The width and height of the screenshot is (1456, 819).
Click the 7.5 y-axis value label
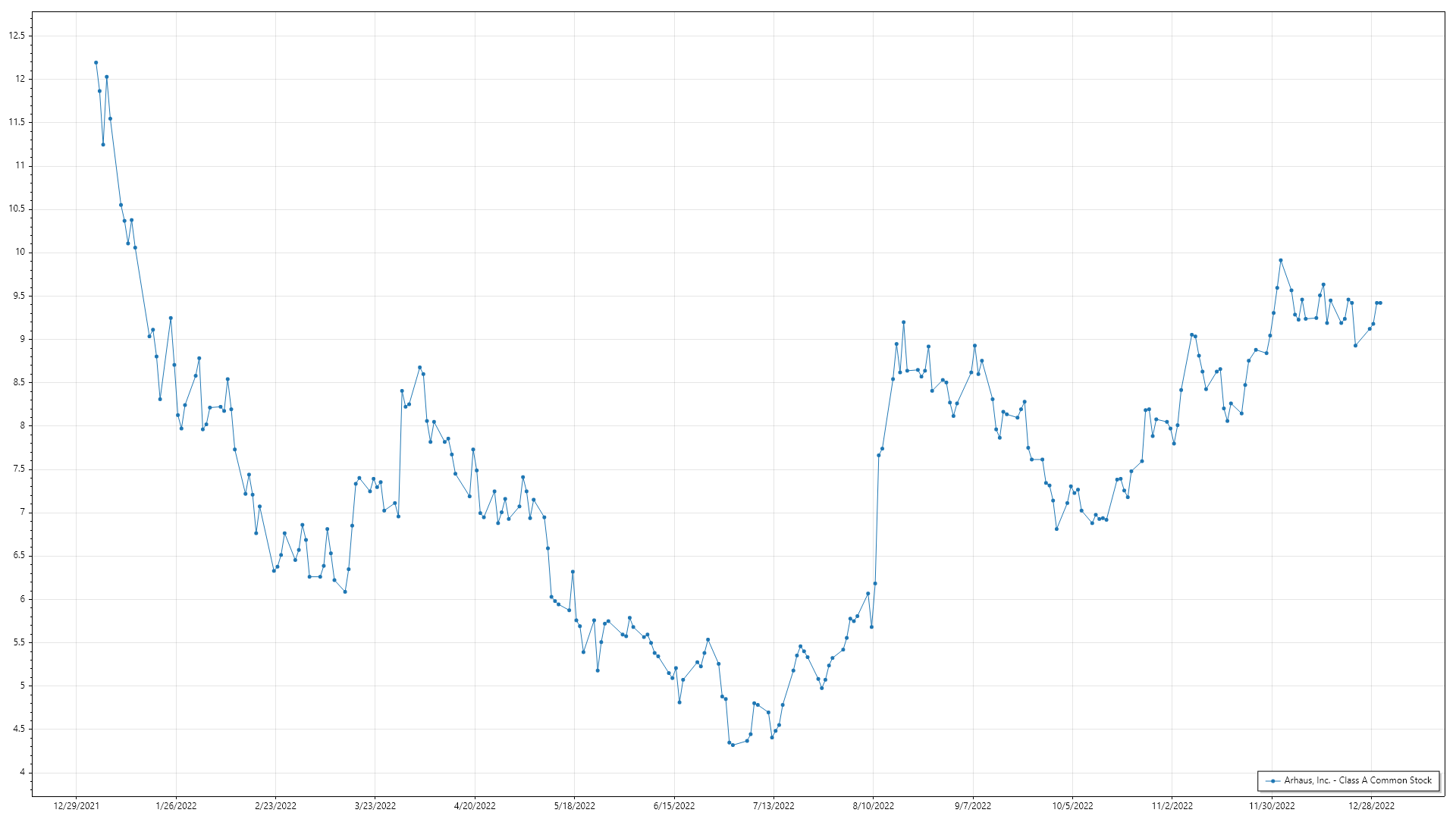point(18,469)
